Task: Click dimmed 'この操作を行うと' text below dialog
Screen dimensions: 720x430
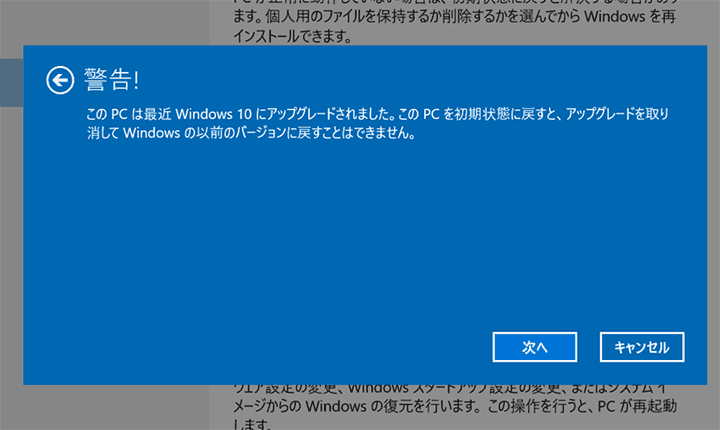Action: pos(540,406)
